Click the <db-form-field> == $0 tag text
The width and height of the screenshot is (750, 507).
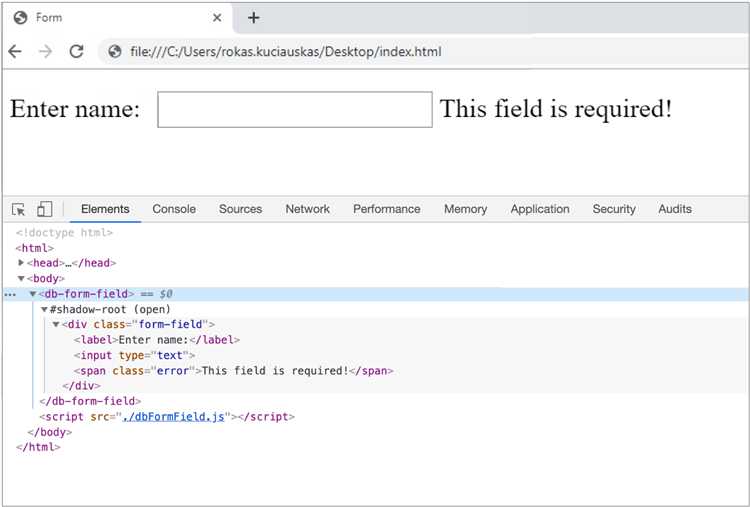point(106,294)
